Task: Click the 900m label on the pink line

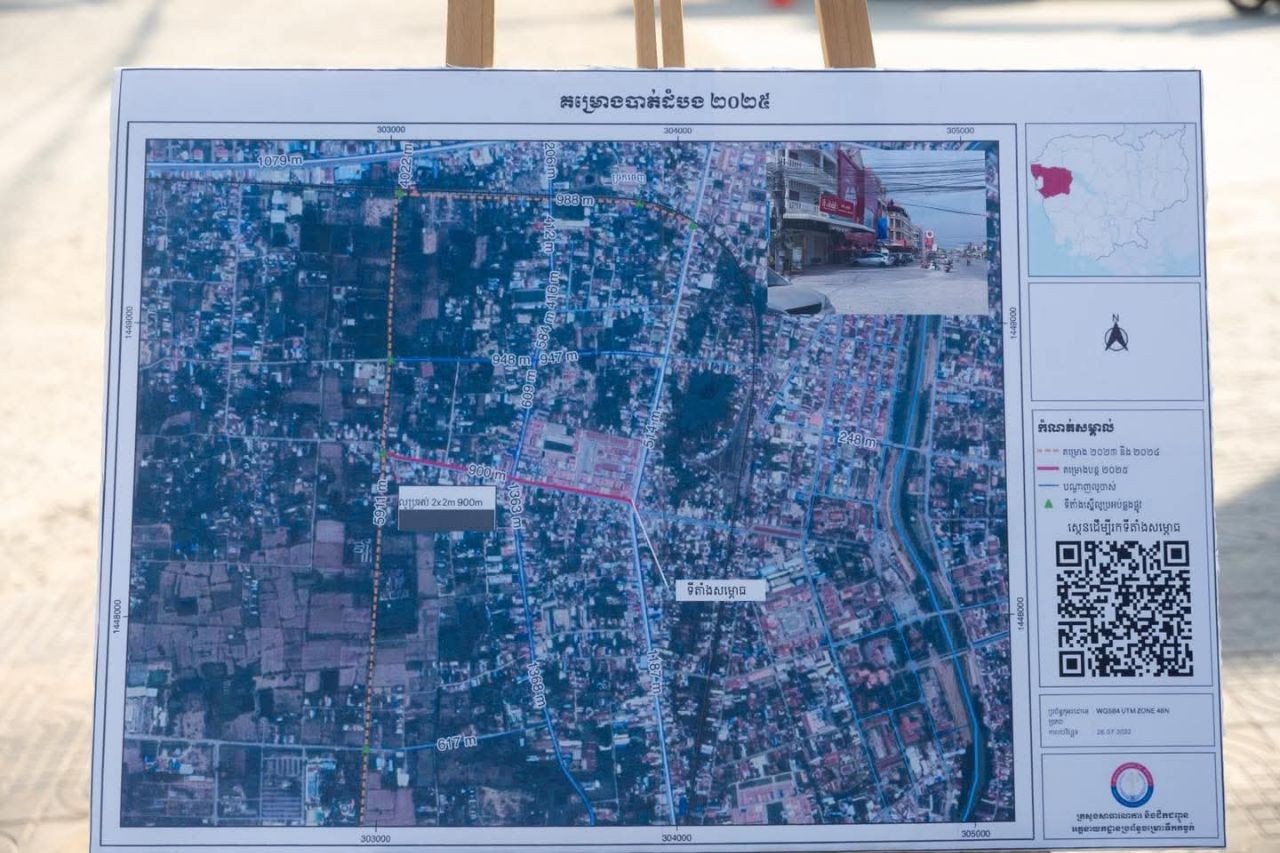Action: 486,474
